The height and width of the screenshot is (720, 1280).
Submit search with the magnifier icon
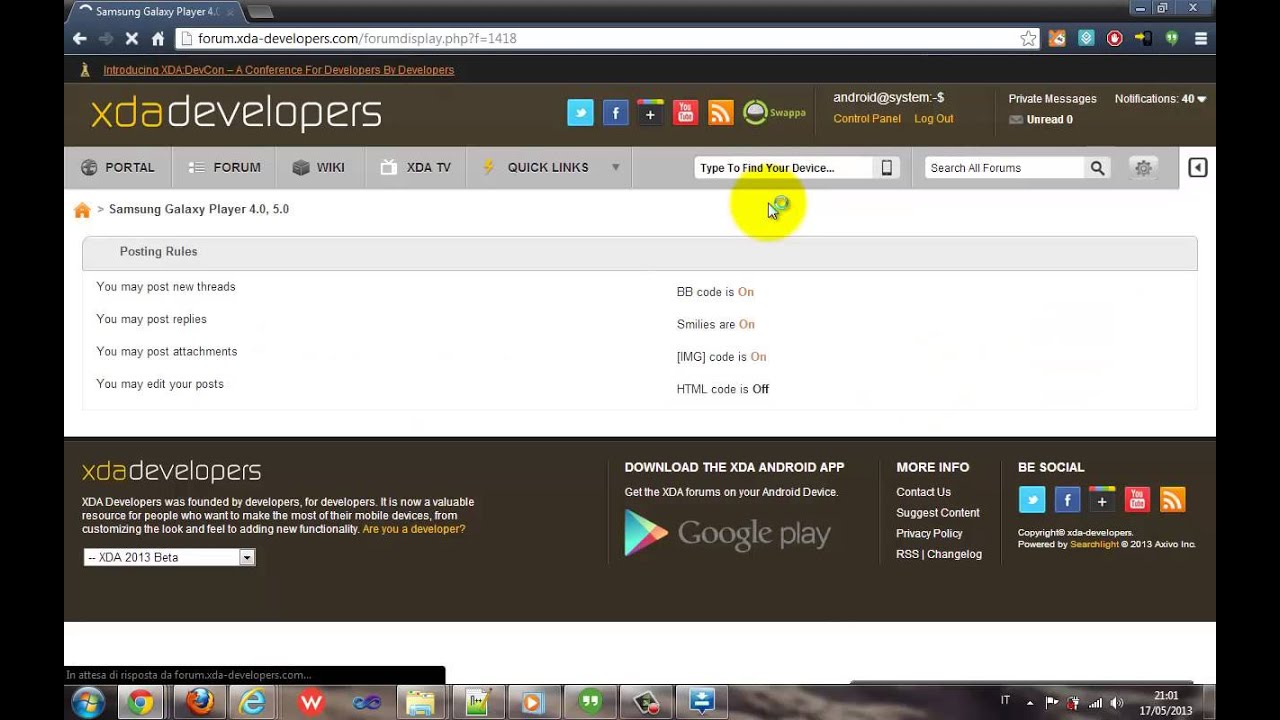click(1097, 168)
